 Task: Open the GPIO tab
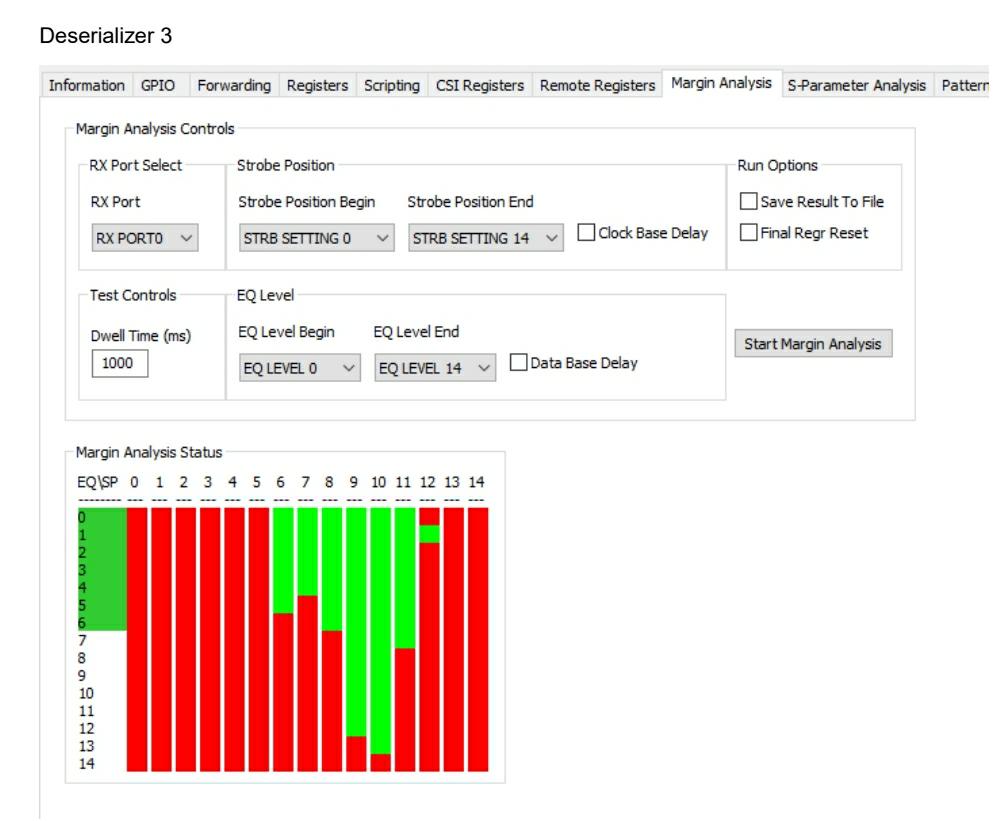coord(158,85)
